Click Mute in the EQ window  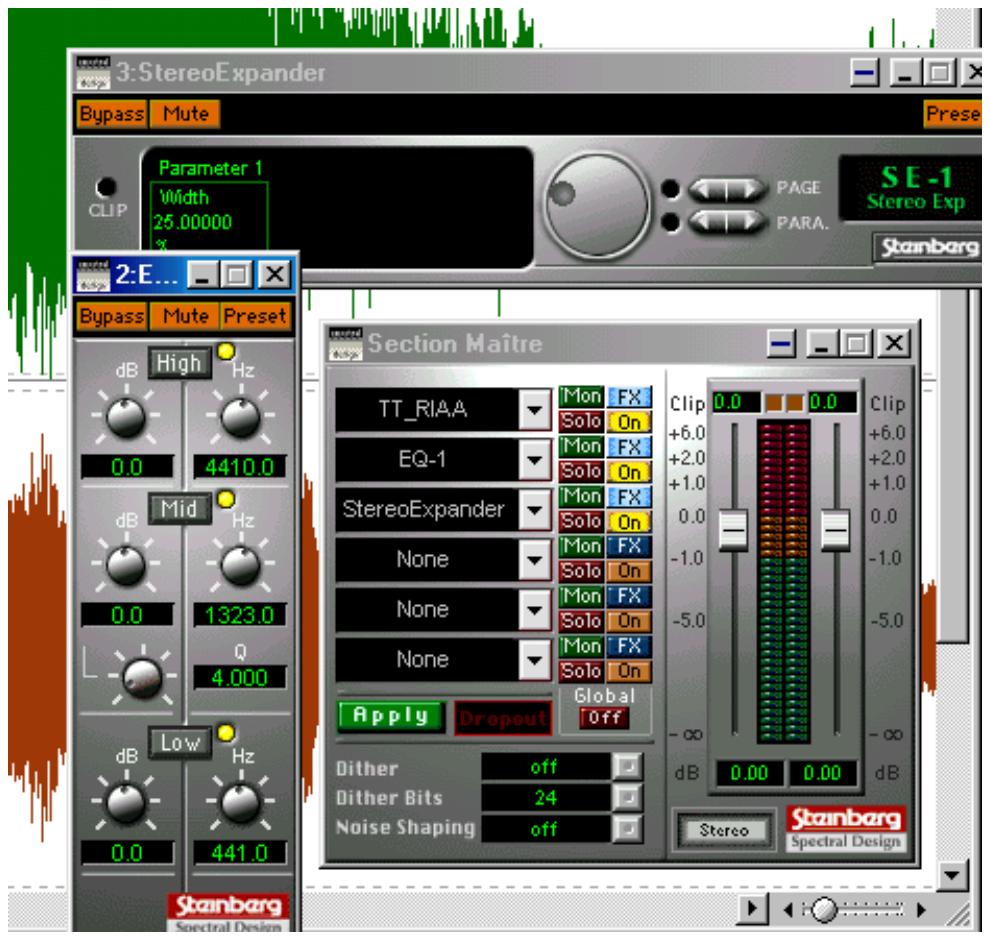pyautogui.click(x=185, y=316)
